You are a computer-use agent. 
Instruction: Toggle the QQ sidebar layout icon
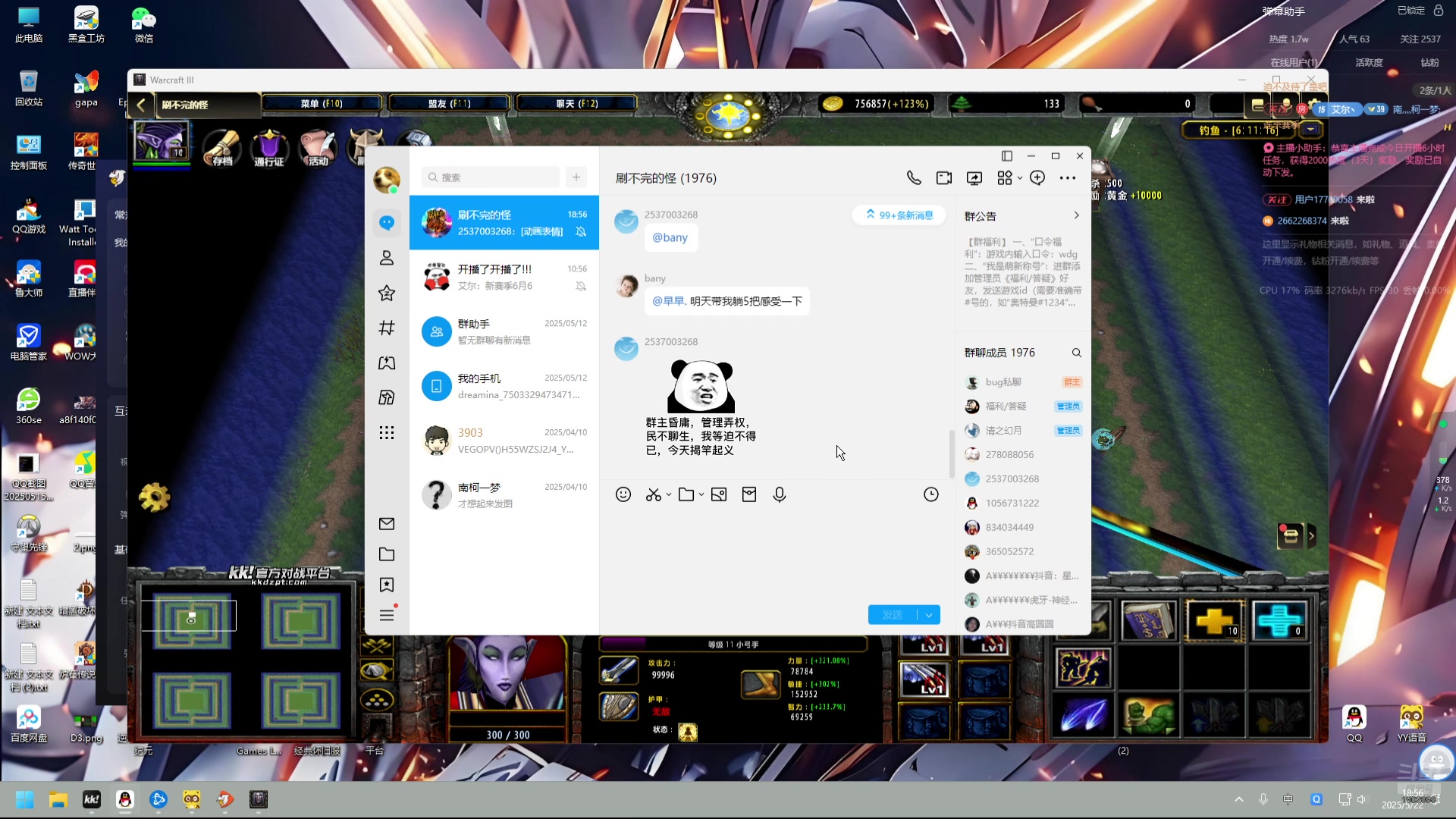[1007, 156]
